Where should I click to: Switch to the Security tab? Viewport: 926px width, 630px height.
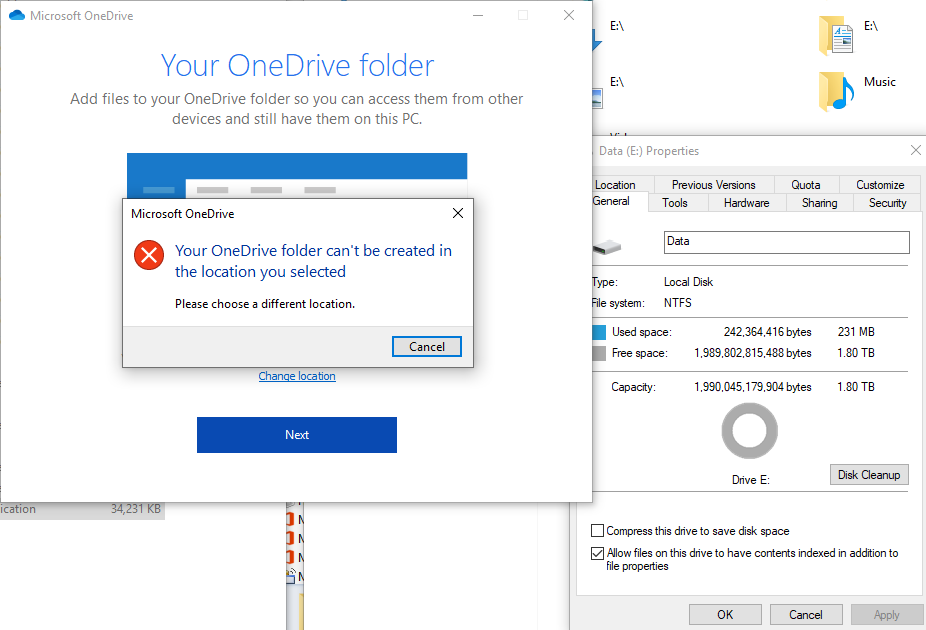887,203
